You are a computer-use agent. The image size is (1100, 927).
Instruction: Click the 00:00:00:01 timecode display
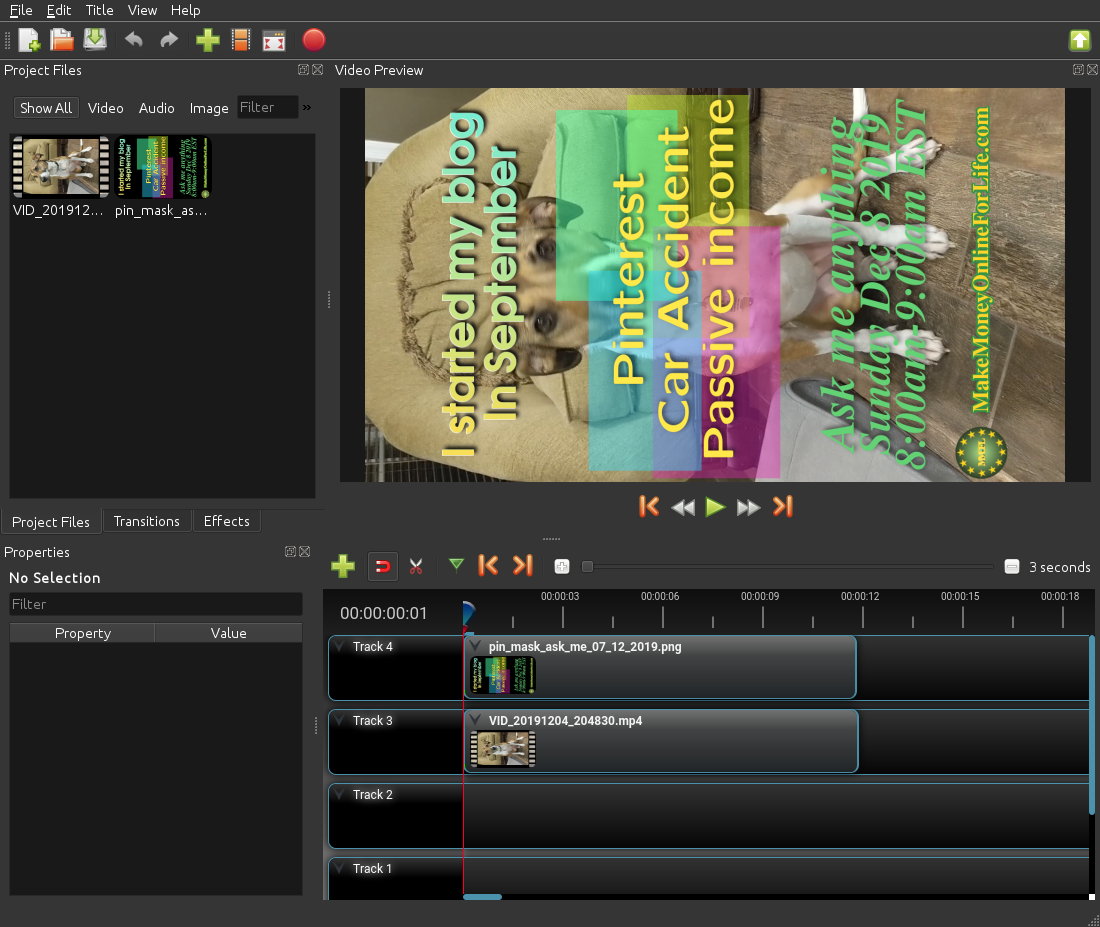(384, 613)
